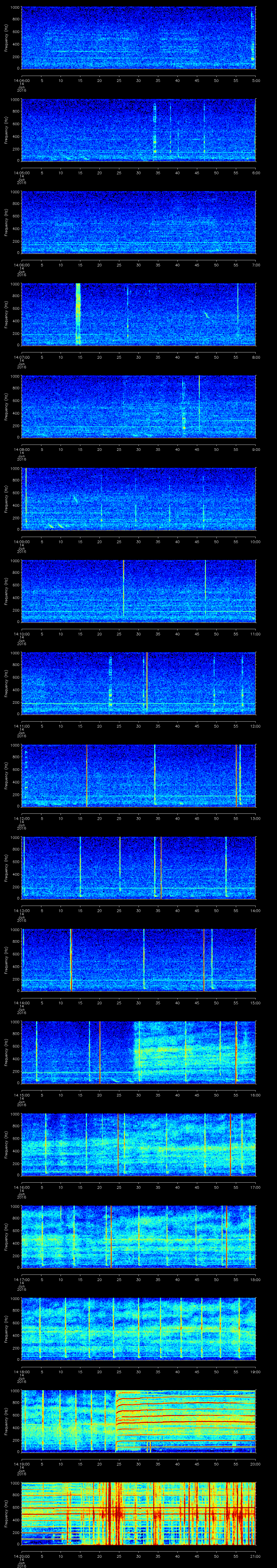This screenshot has width=277, height=1568.
Task: Click the 14:12:00 time axis label
Action: (22, 818)
